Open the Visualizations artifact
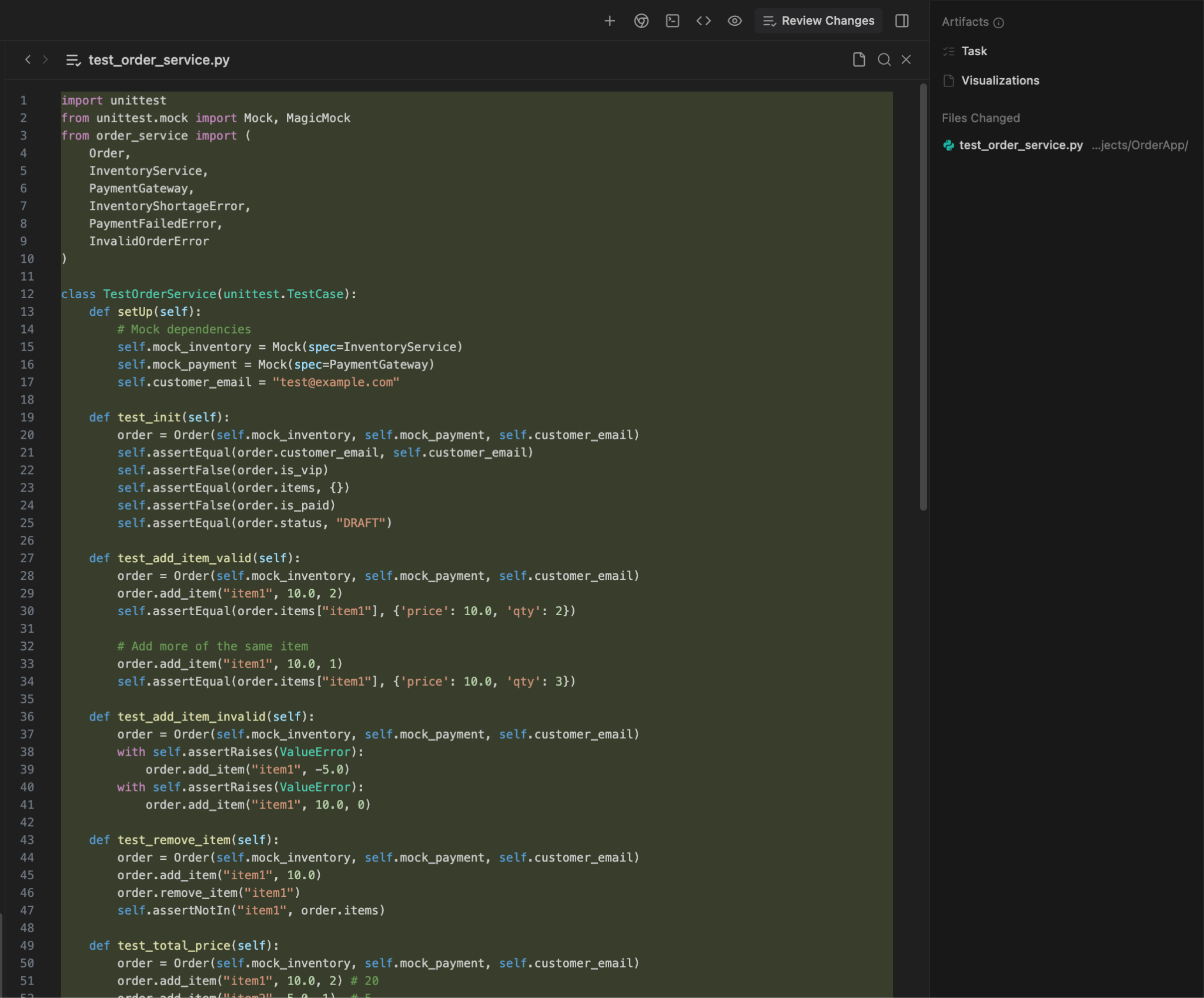Image resolution: width=1204 pixels, height=998 pixels. pos(1000,81)
